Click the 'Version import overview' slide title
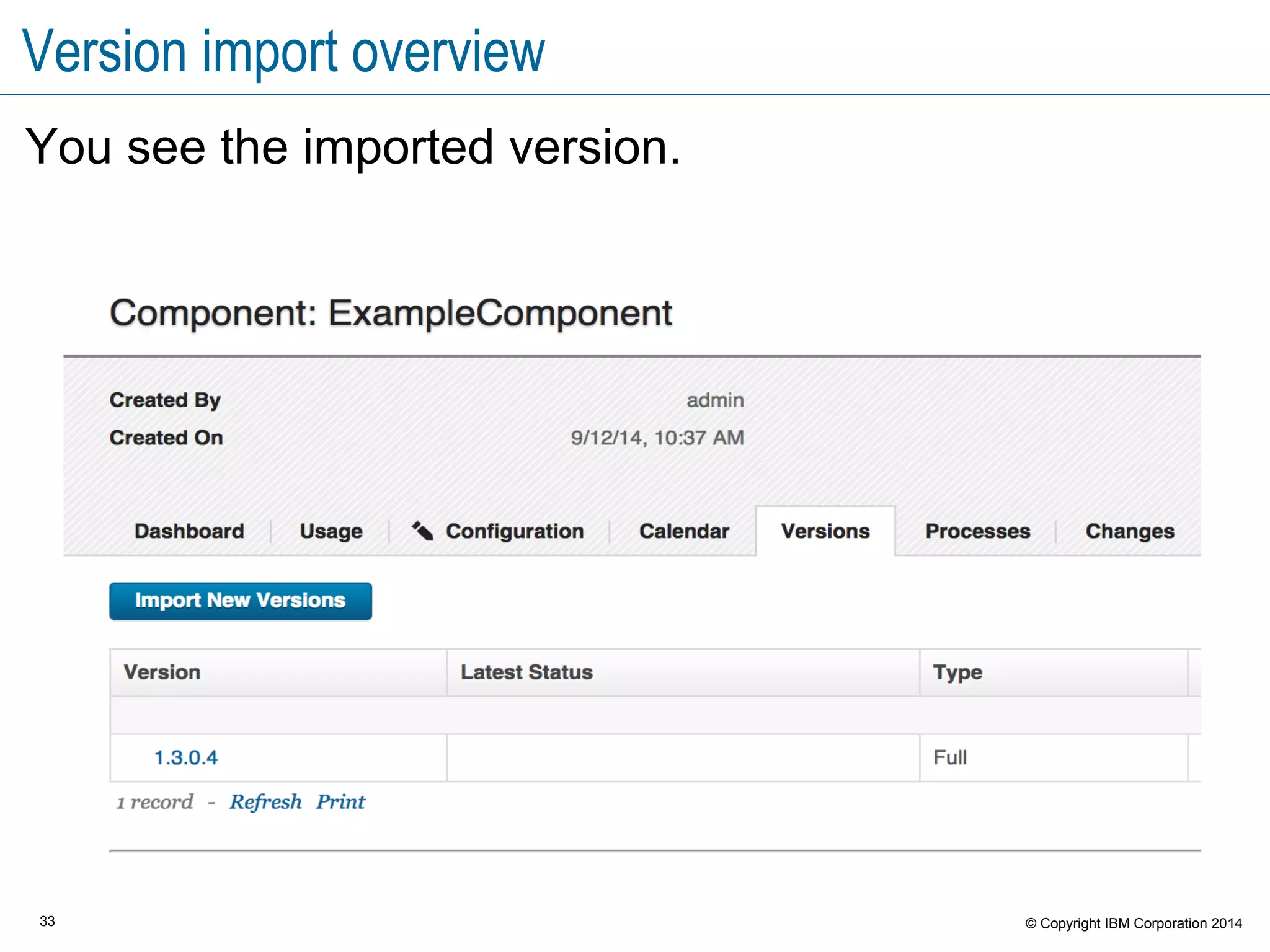This screenshot has height=952, width=1270. [283, 52]
